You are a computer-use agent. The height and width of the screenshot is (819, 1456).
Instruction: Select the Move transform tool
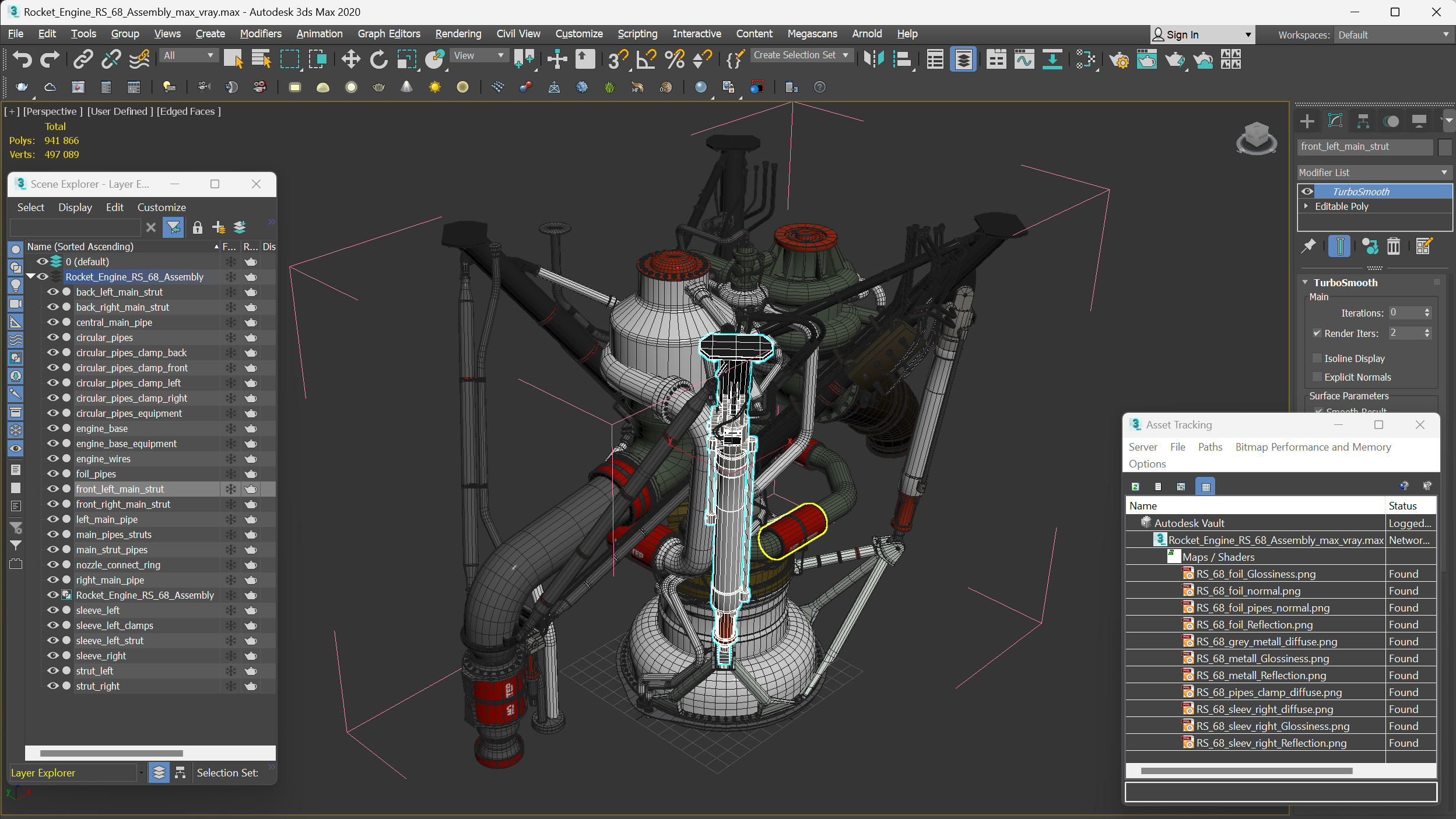[x=350, y=59]
